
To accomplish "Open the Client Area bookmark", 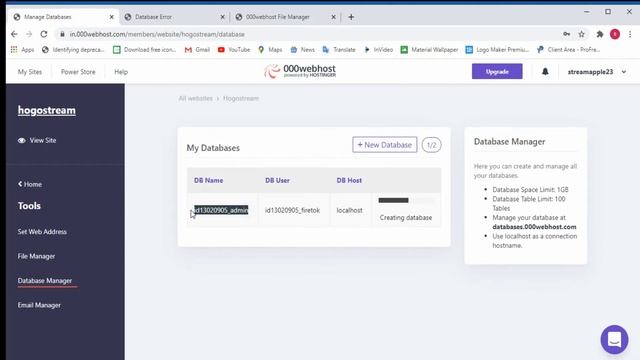I will click(x=568, y=50).
